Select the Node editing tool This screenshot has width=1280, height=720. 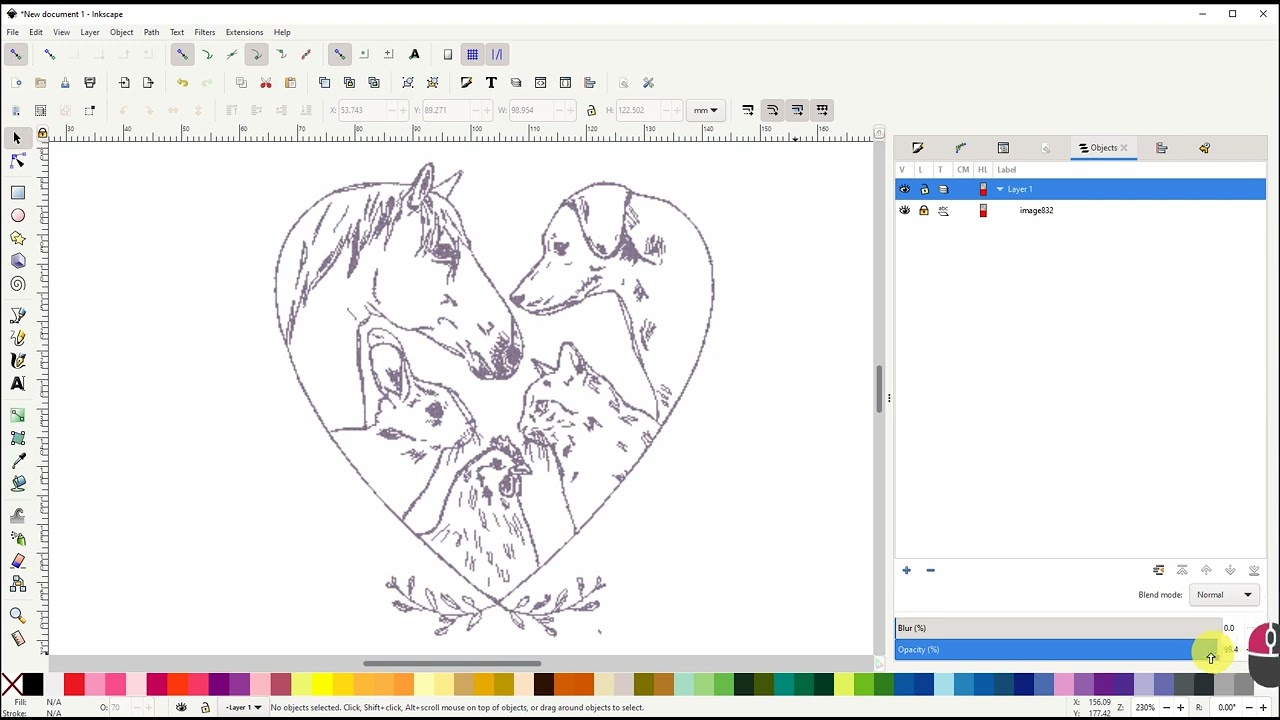click(18, 161)
